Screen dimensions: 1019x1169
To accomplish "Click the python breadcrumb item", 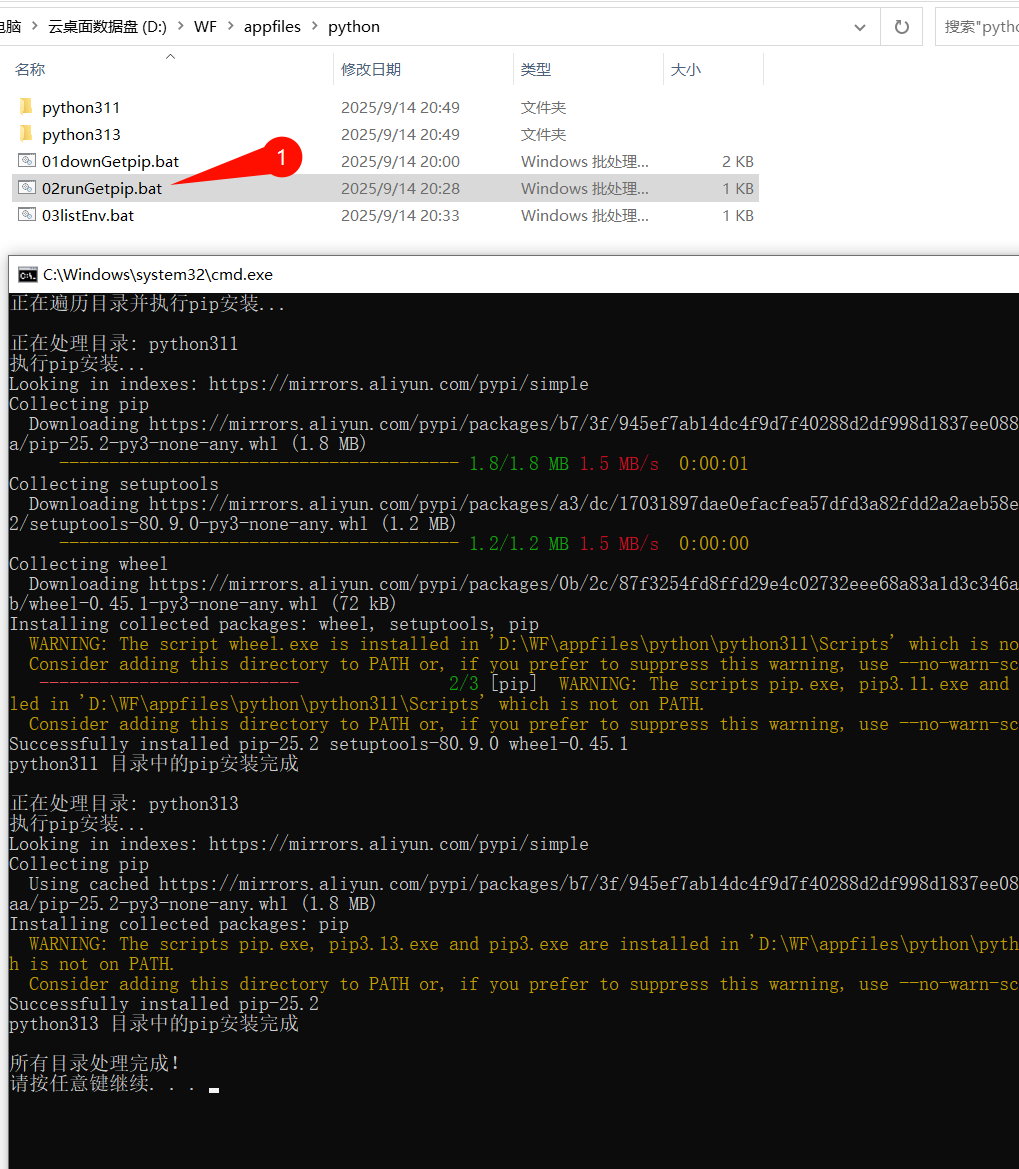I will (353, 26).
